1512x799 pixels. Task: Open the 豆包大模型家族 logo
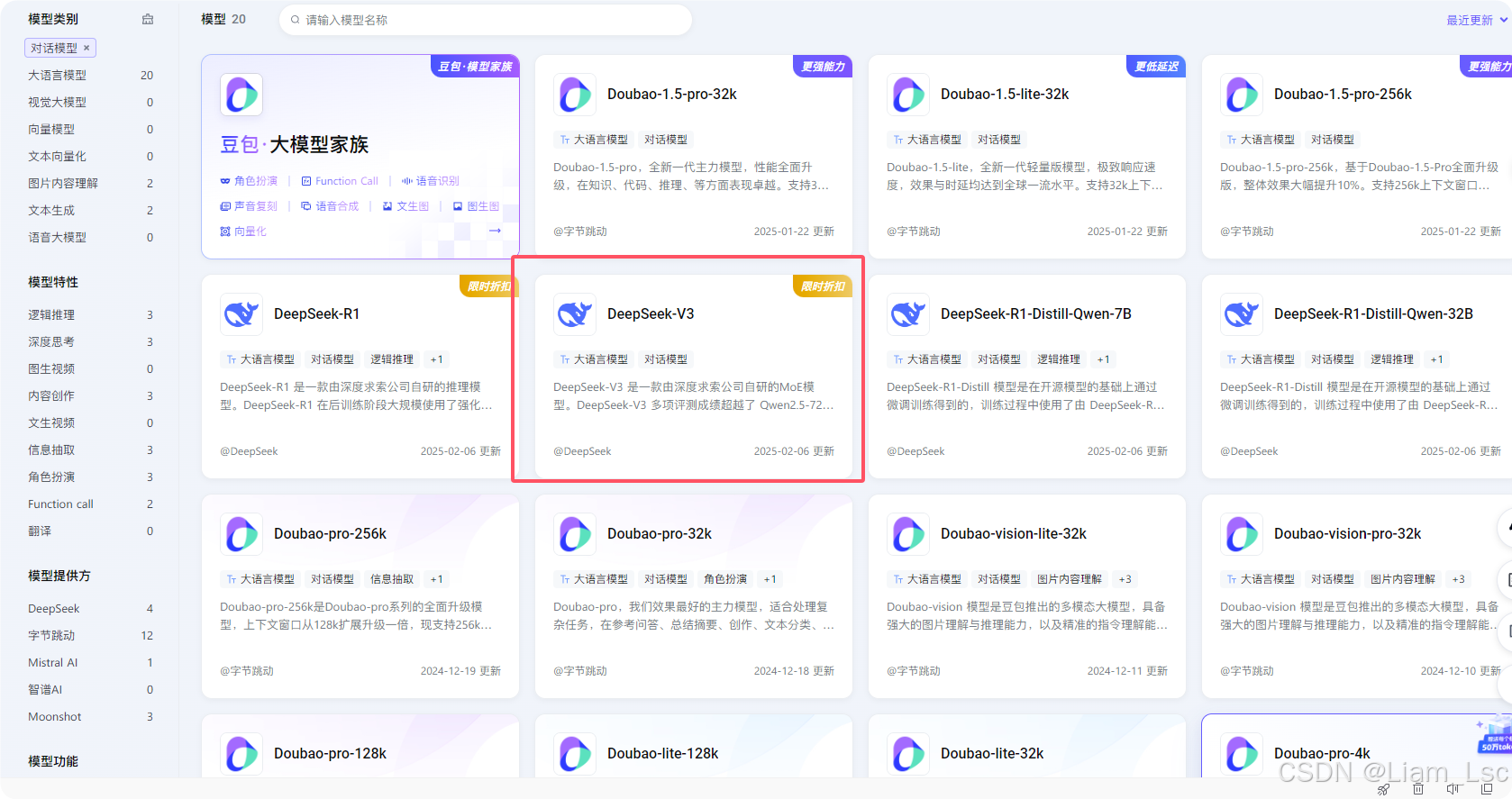coord(241,95)
